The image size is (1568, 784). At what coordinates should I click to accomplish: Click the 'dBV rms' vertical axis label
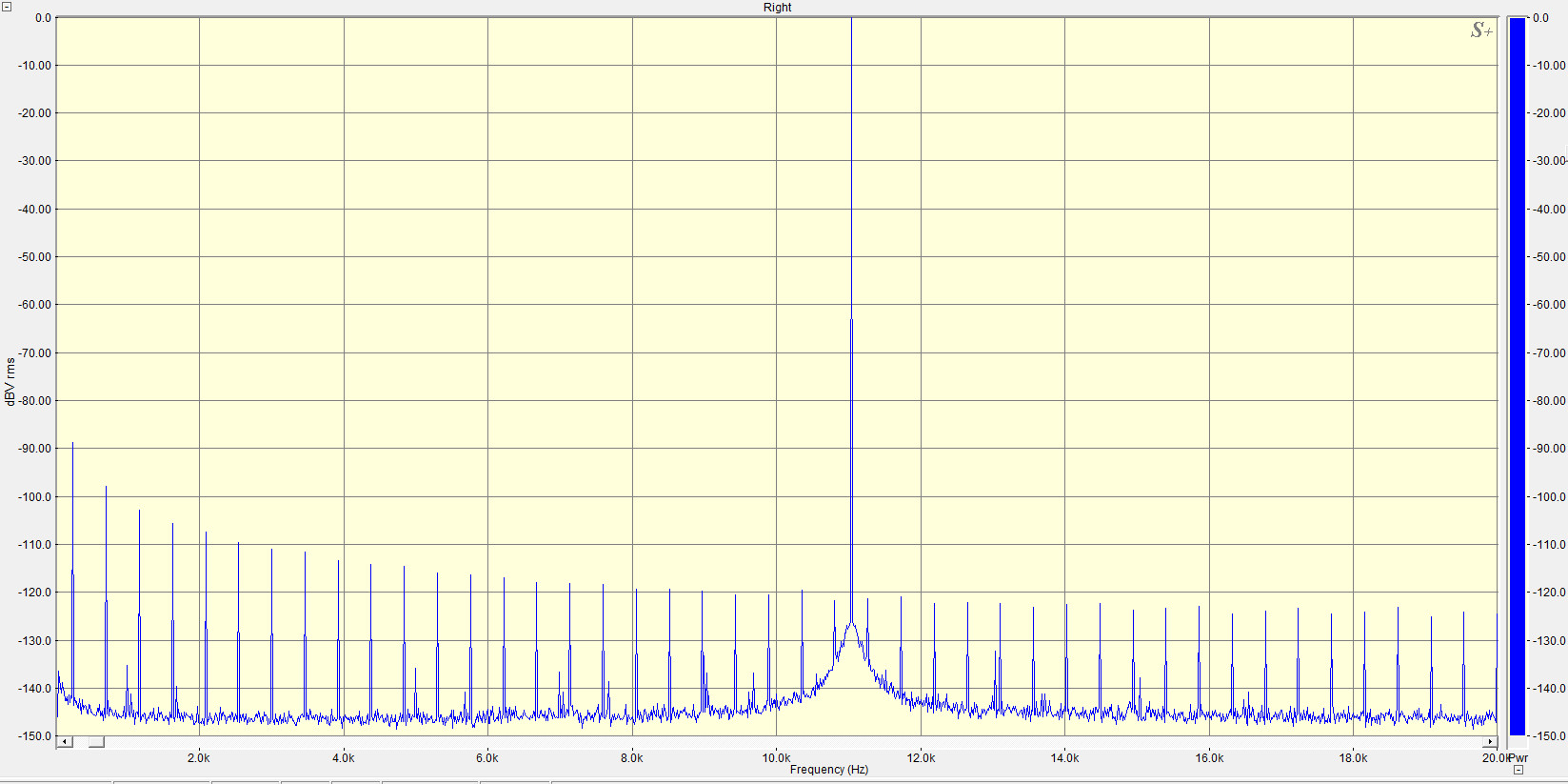(x=10, y=382)
